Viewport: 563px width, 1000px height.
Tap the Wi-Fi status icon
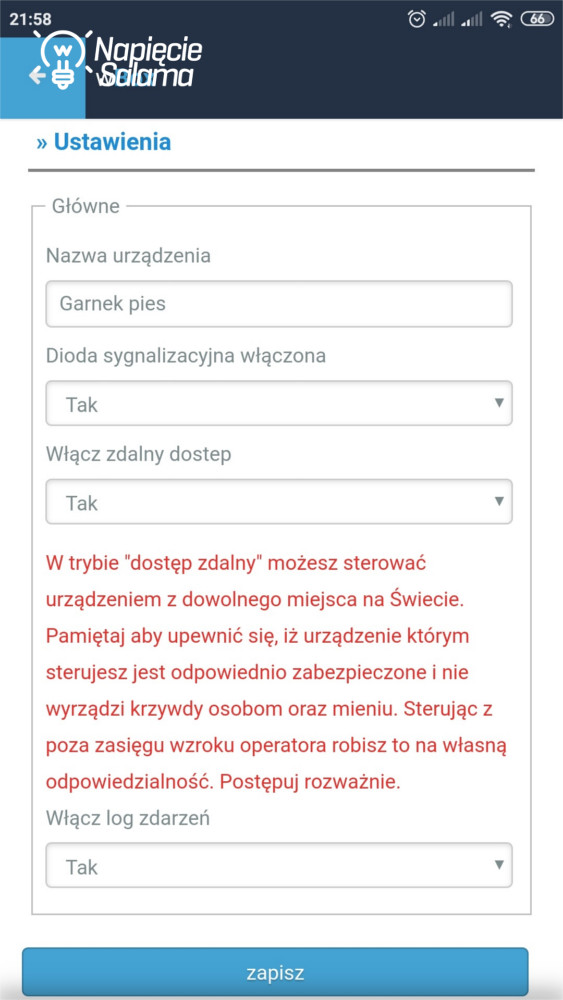tap(502, 20)
